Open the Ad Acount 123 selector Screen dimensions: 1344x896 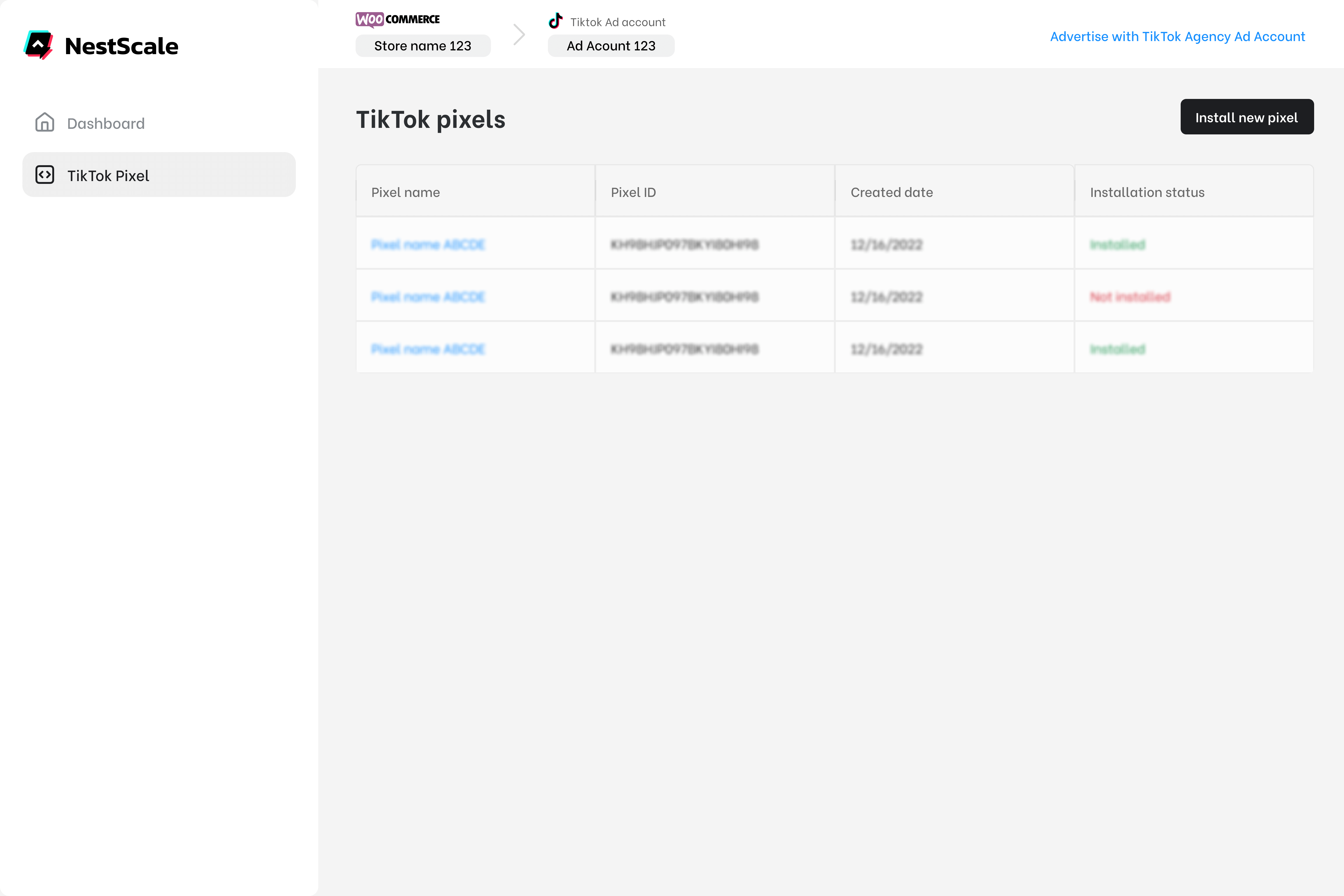pos(611,46)
